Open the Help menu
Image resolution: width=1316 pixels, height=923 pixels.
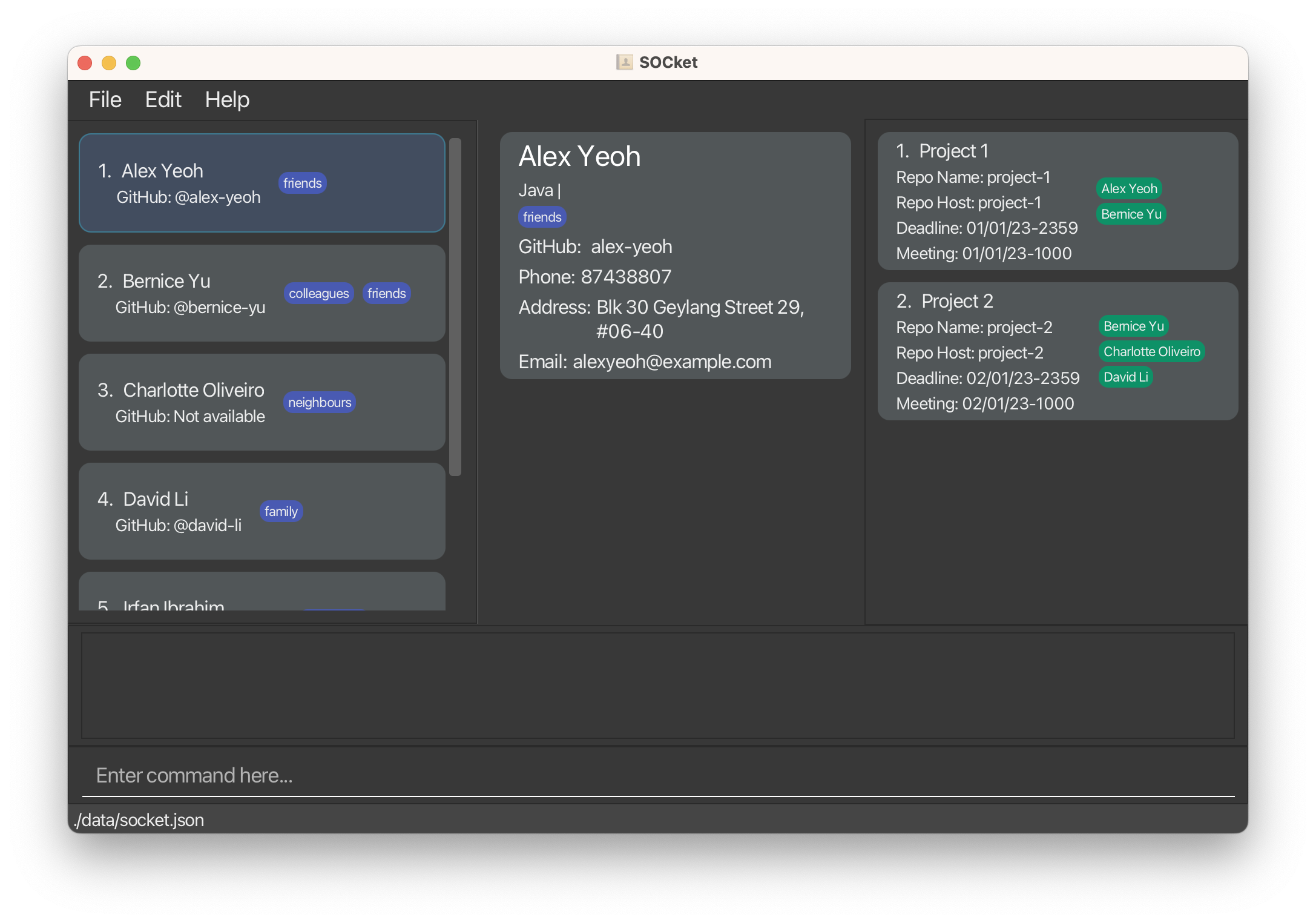[227, 99]
